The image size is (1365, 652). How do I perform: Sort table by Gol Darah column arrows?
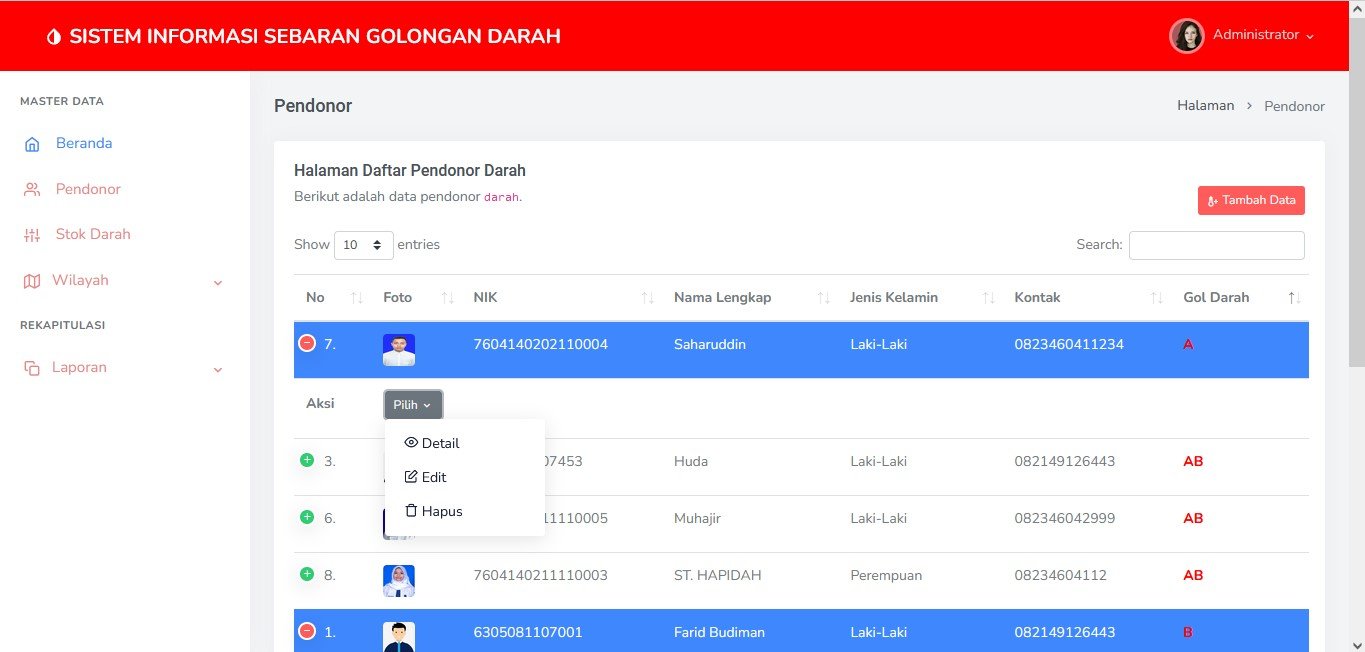(1294, 298)
